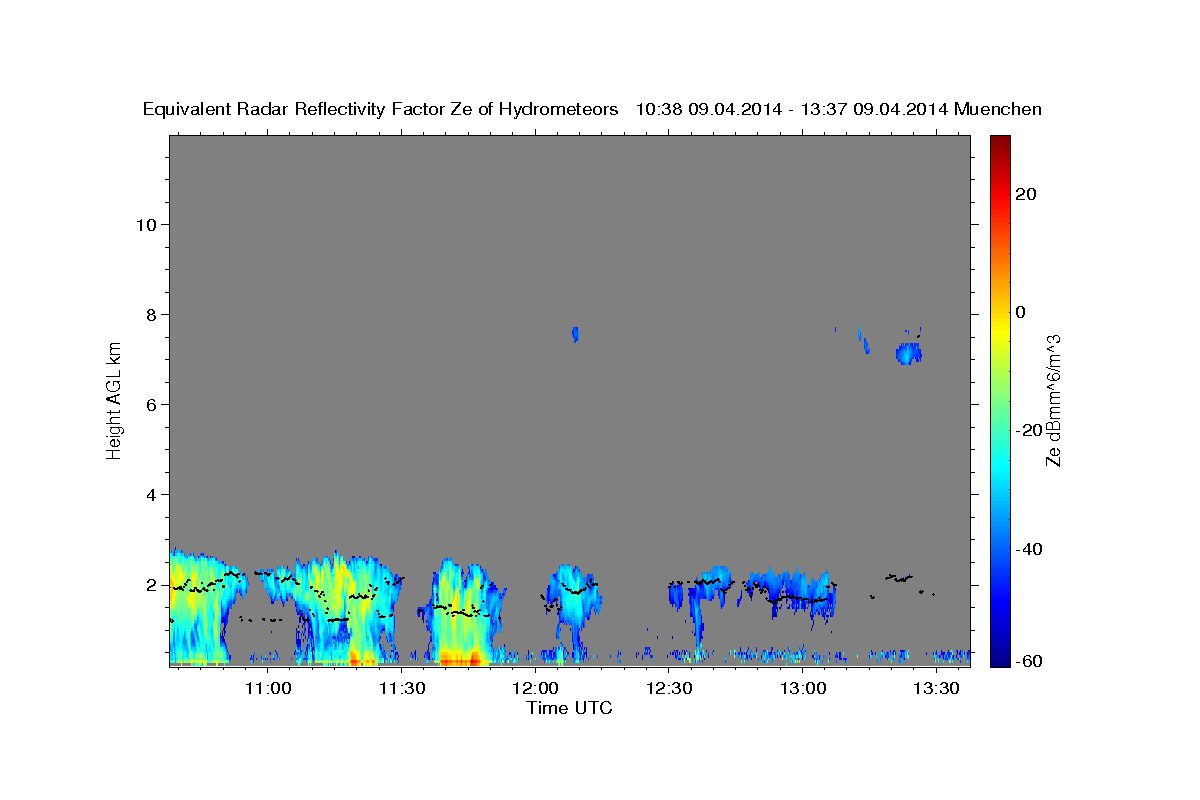Click the 'Ze dBmm^6/m^3' colorbar label
The height and width of the screenshot is (800, 1200).
(x=1053, y=400)
